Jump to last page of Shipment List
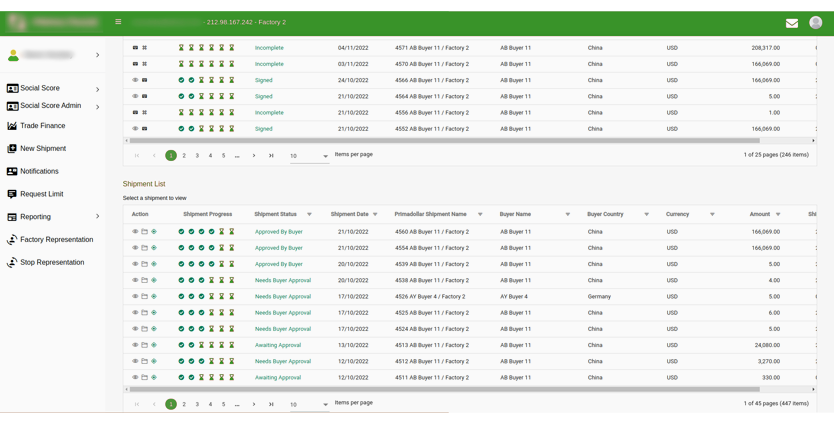834x423 pixels. click(x=271, y=404)
